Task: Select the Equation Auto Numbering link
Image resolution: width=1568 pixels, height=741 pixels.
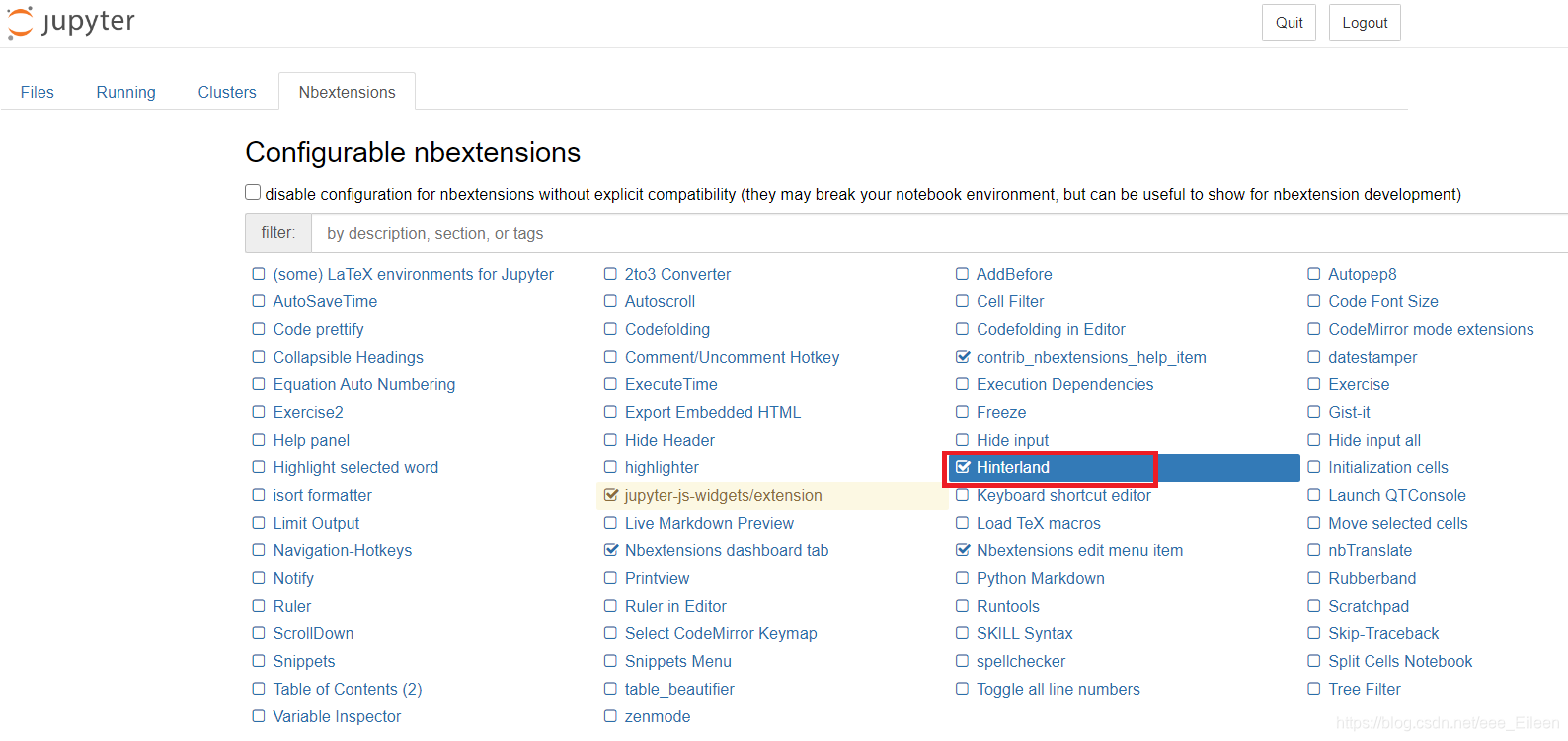Action: pos(364,384)
